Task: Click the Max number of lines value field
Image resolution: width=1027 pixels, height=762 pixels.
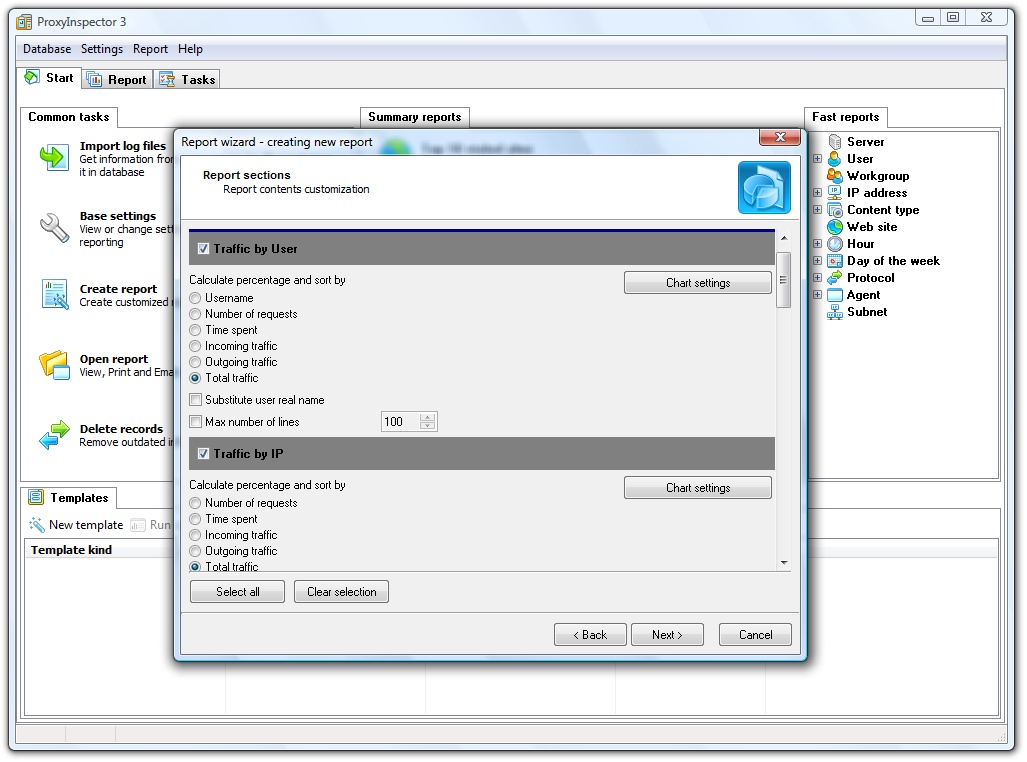Action: 400,422
